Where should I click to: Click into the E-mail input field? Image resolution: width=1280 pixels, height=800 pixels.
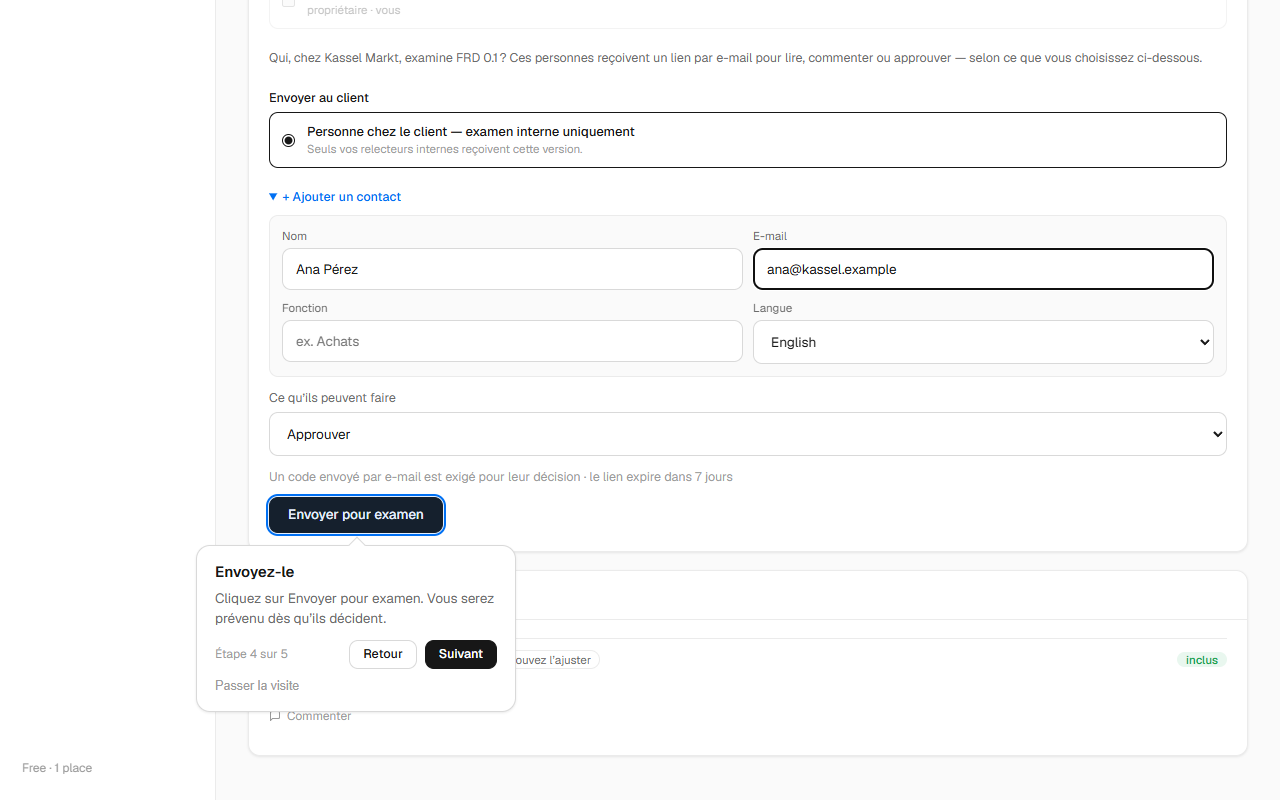click(983, 269)
